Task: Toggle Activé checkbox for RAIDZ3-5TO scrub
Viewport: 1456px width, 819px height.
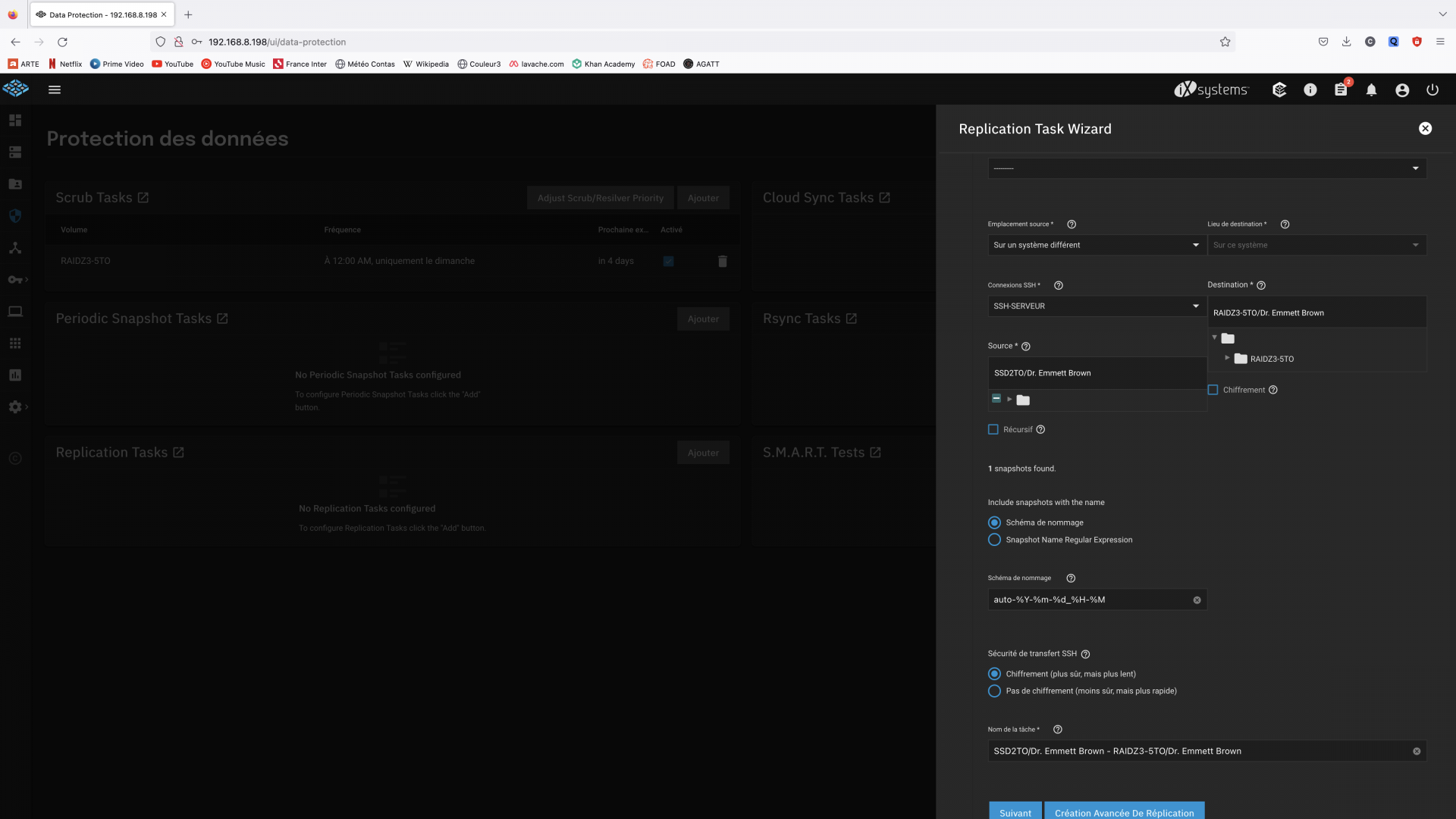Action: point(668,261)
